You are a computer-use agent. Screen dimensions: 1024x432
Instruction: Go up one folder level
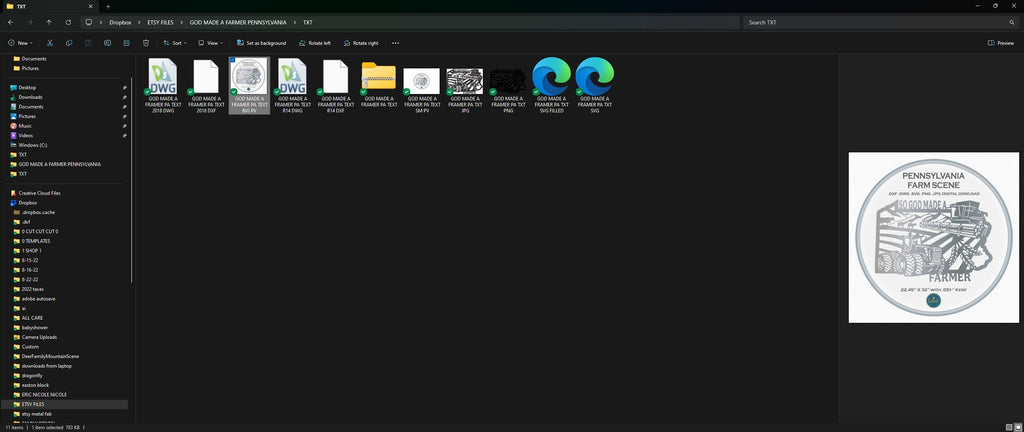click(x=49, y=22)
